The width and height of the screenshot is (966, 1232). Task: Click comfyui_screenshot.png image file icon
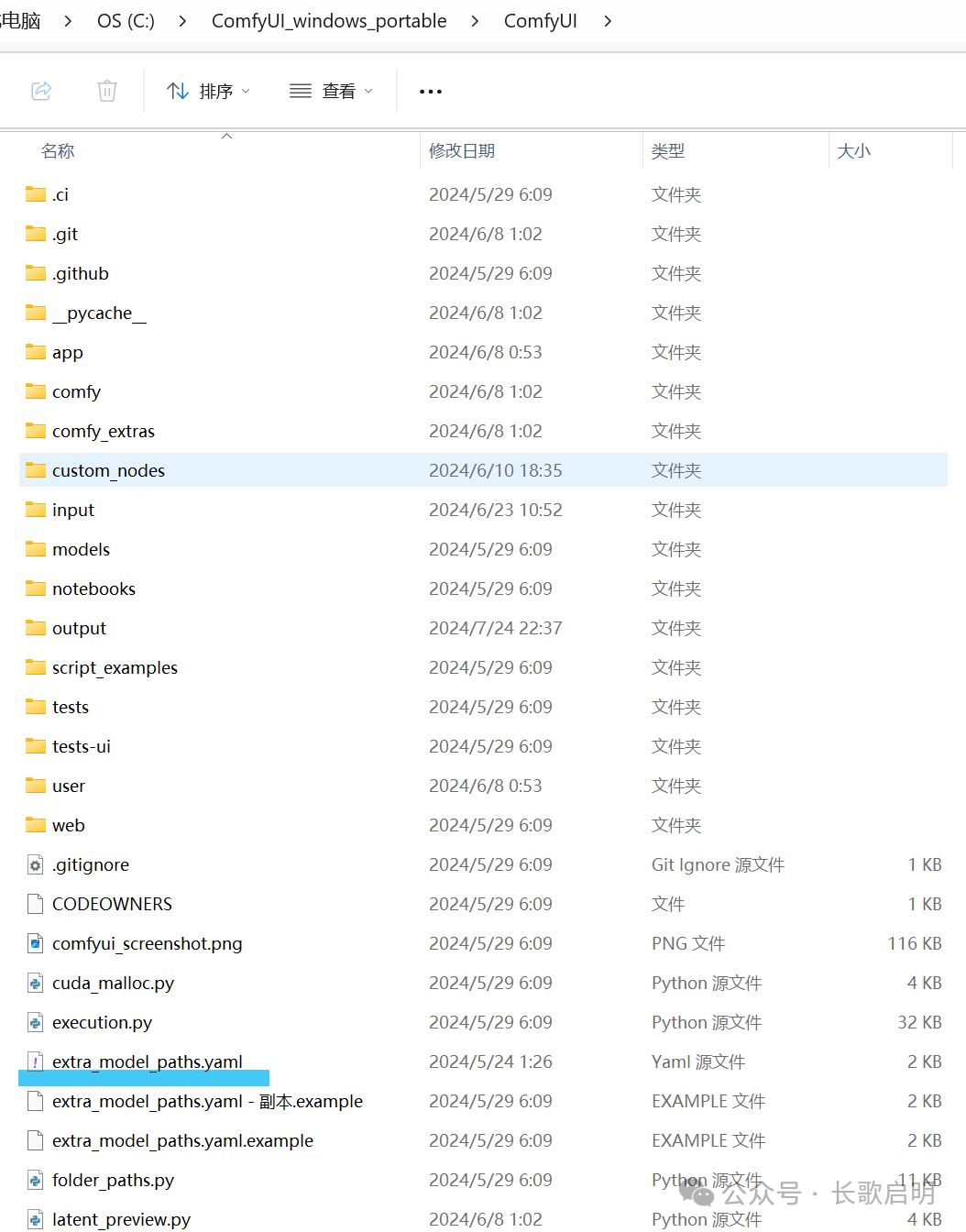[x=36, y=943]
